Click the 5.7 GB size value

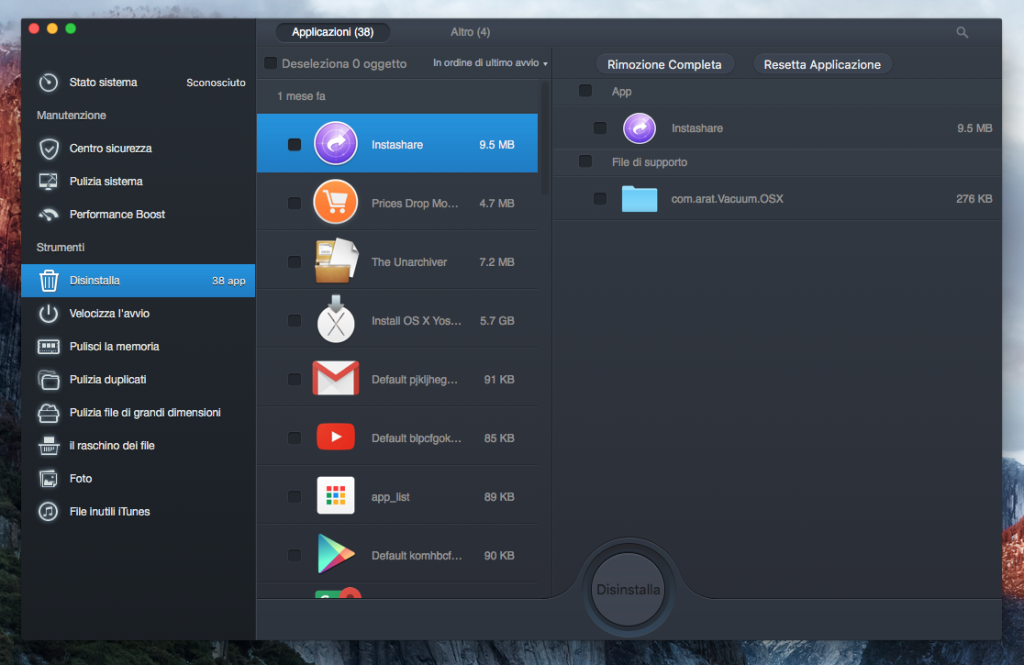(x=497, y=321)
